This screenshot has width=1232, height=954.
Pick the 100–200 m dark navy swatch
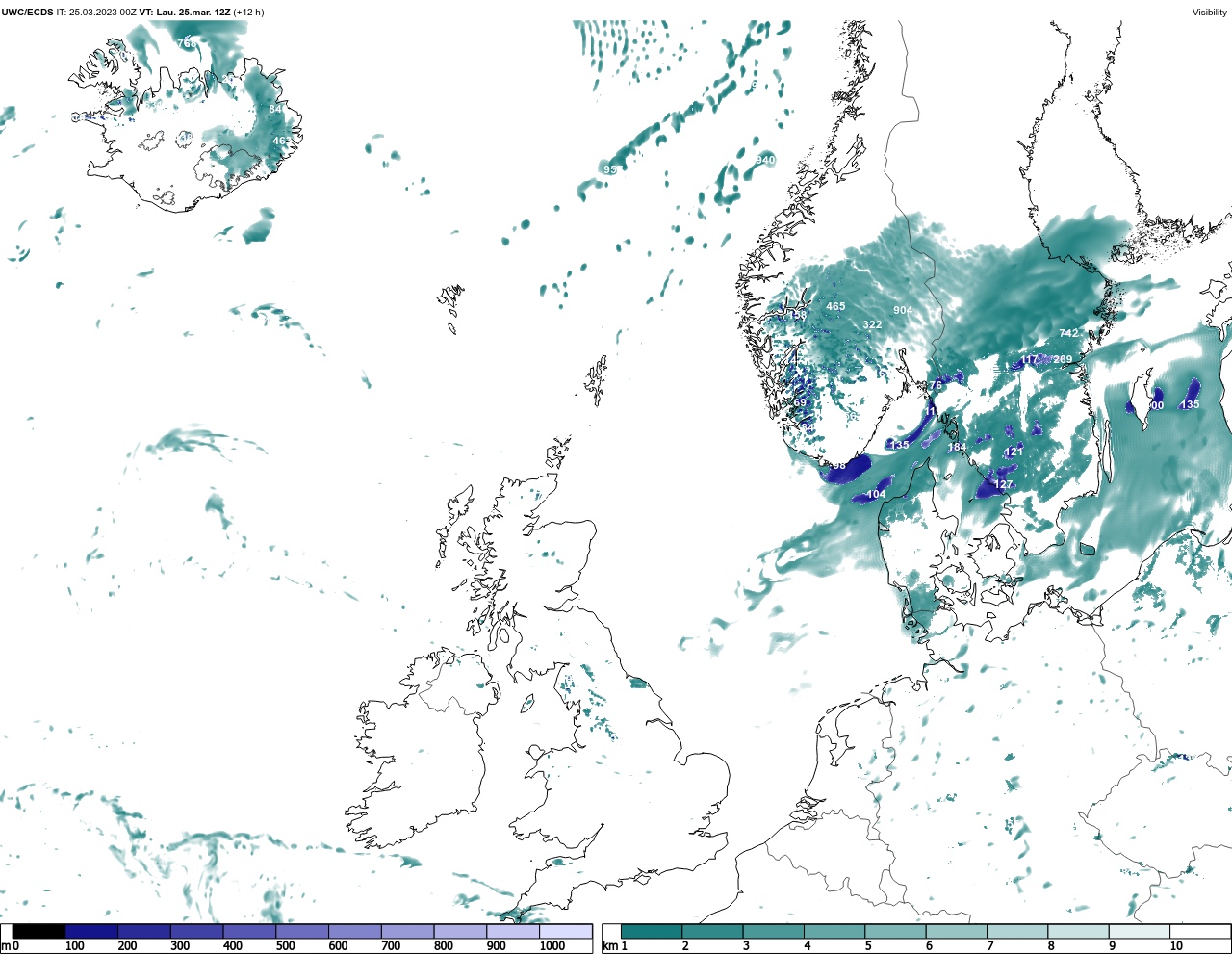[91, 932]
